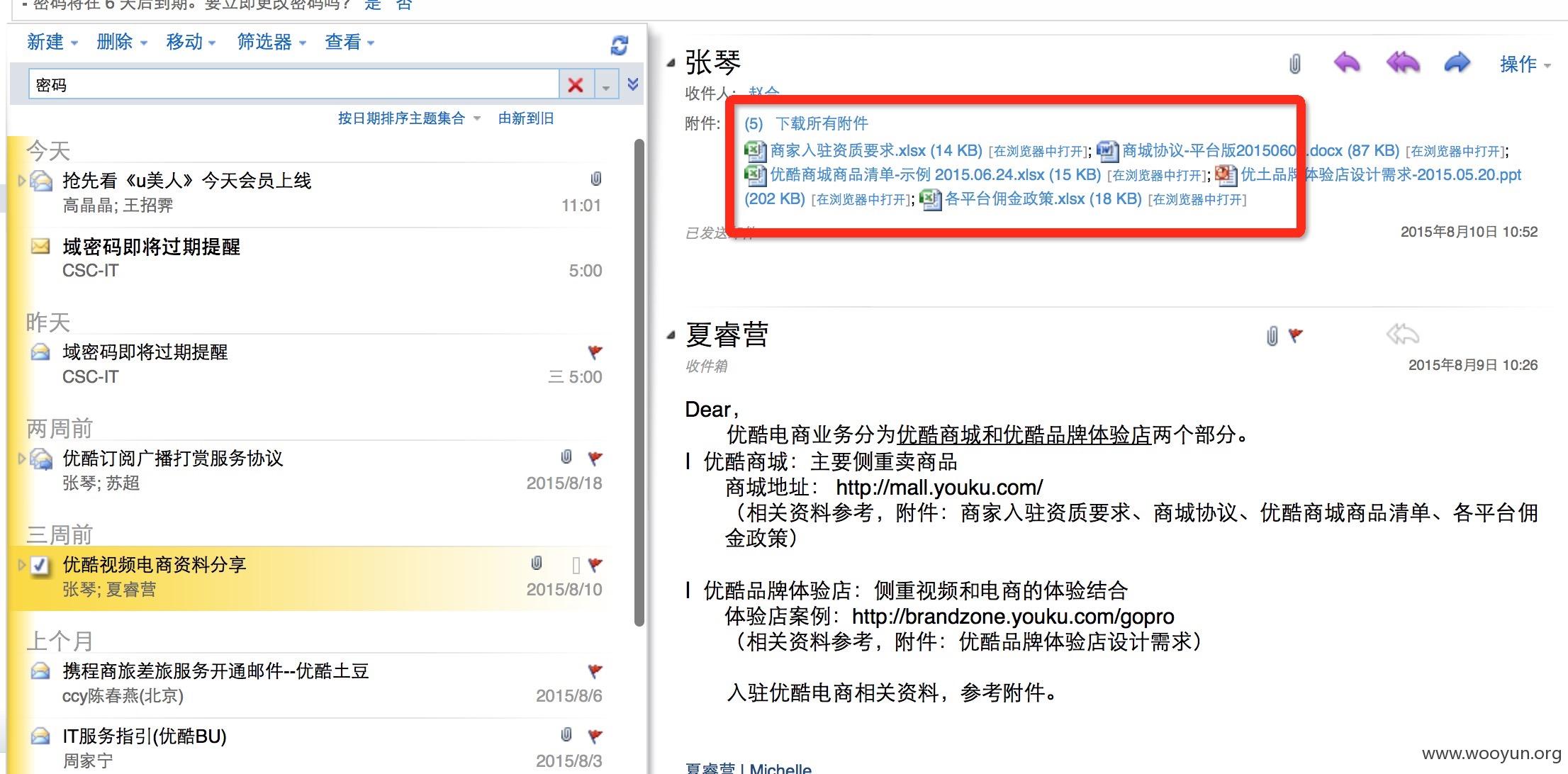Open attachment 各平台佣金政策.xlsx

click(x=1043, y=198)
